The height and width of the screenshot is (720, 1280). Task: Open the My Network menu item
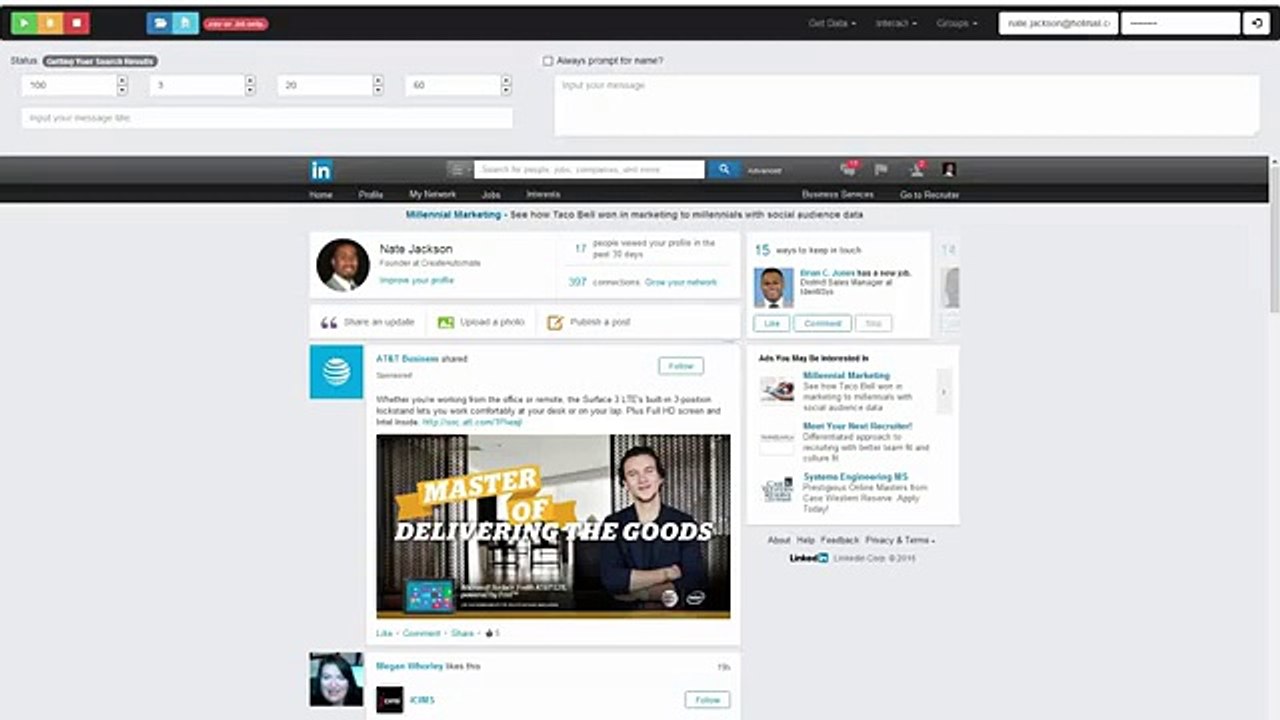click(x=432, y=195)
